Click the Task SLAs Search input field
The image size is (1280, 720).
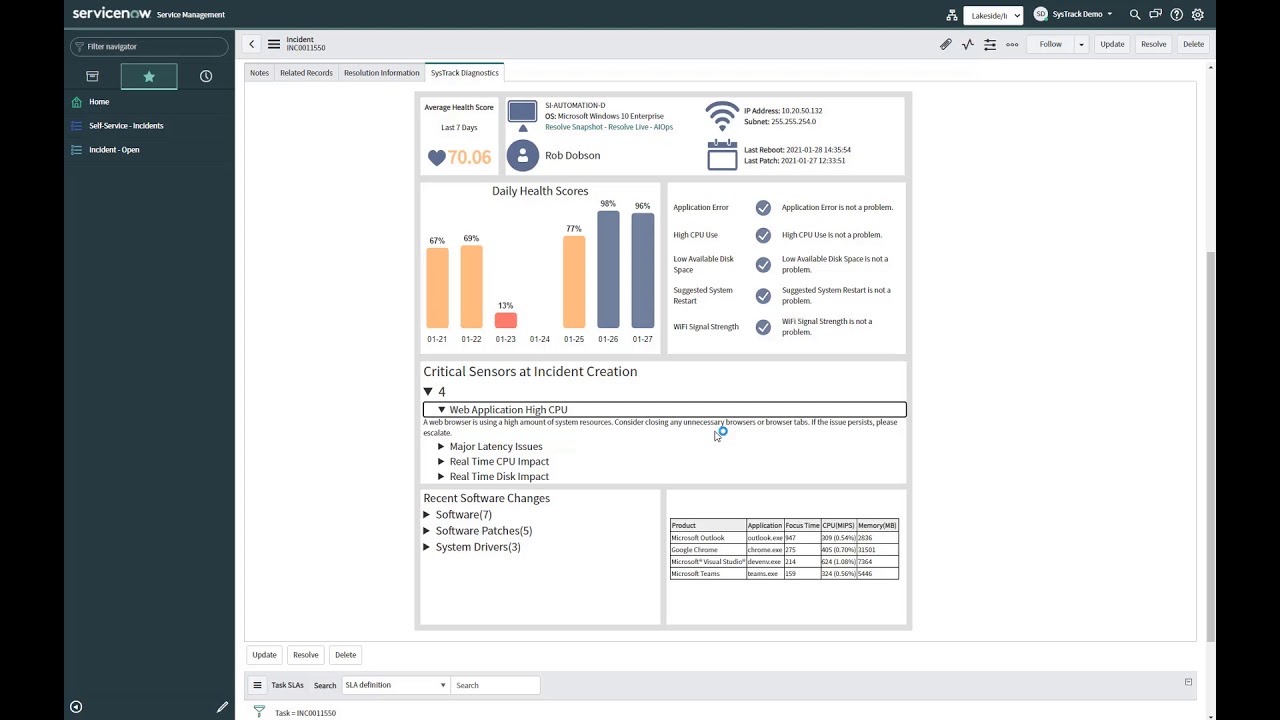point(496,685)
